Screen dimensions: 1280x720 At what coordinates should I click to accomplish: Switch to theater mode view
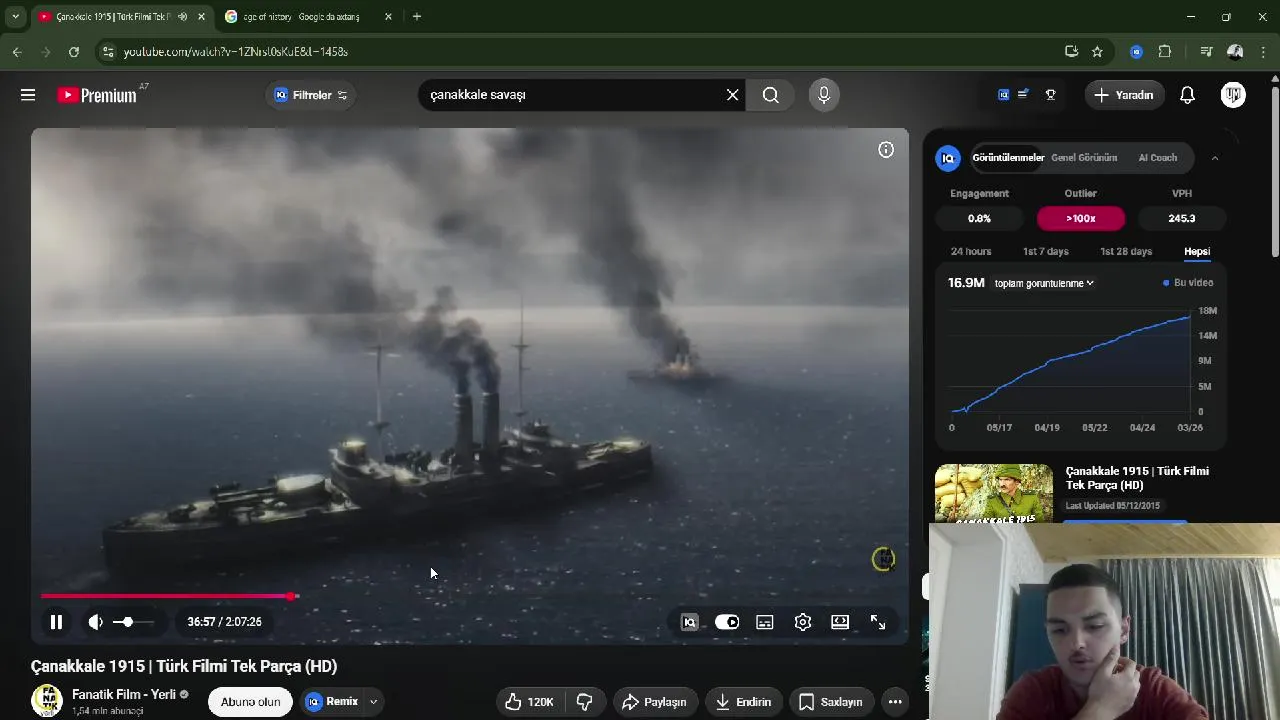pyautogui.click(x=840, y=622)
